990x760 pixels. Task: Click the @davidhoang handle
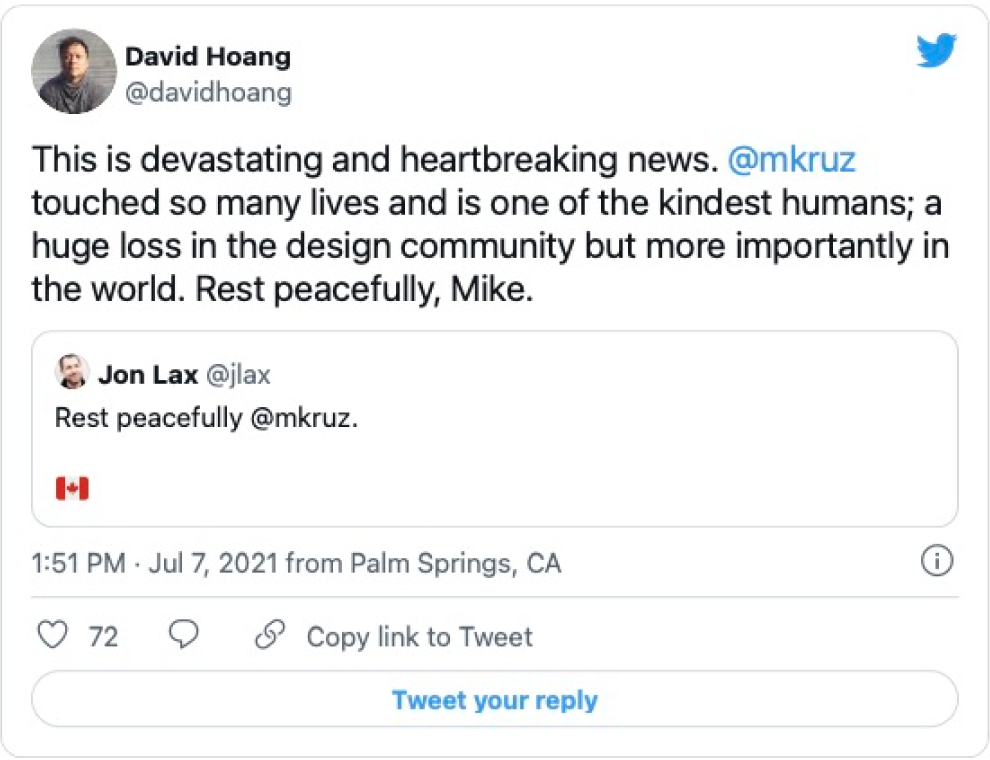click(208, 92)
